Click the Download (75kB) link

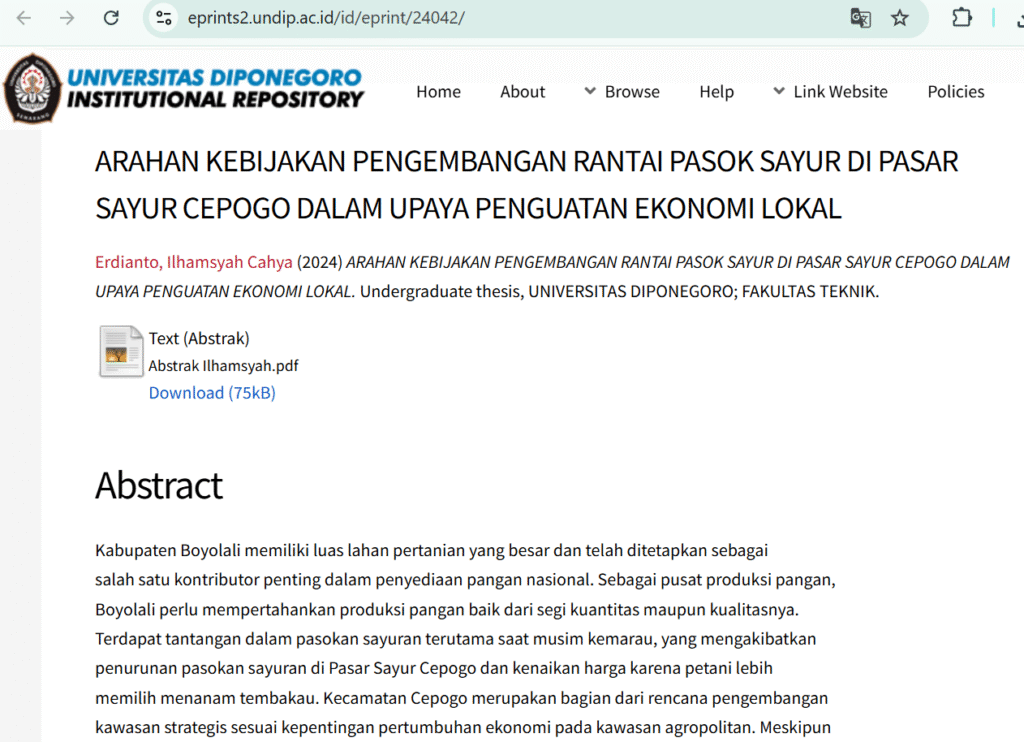[x=212, y=393]
